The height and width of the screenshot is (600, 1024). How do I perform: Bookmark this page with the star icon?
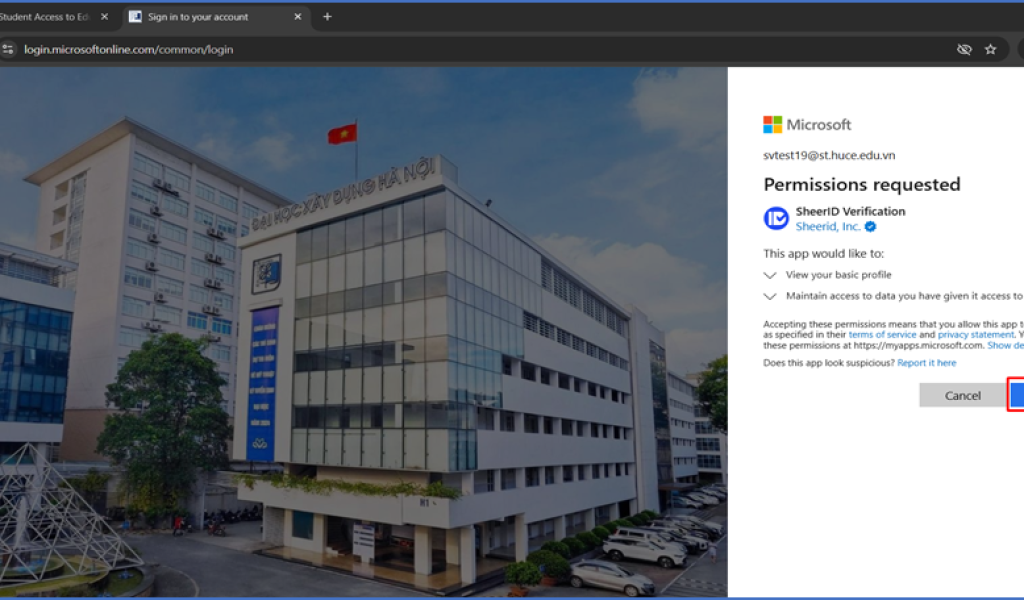(x=990, y=49)
